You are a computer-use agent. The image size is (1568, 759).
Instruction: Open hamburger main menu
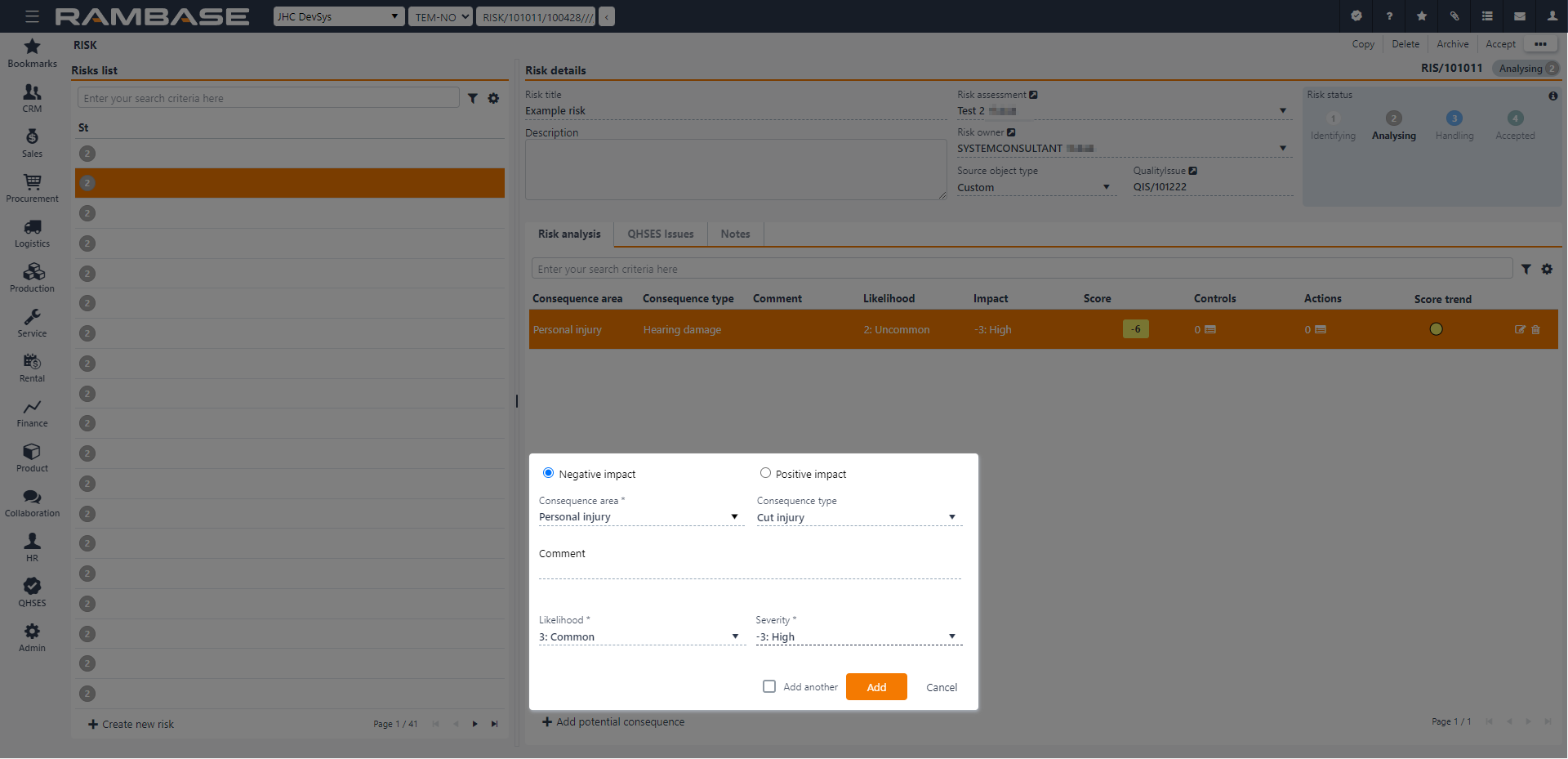(x=32, y=16)
